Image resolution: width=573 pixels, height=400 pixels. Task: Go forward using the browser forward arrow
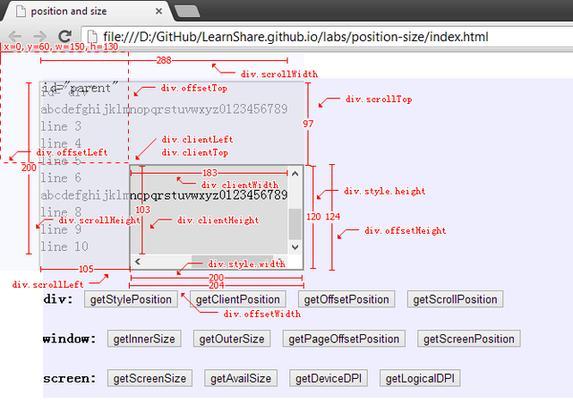point(39,36)
